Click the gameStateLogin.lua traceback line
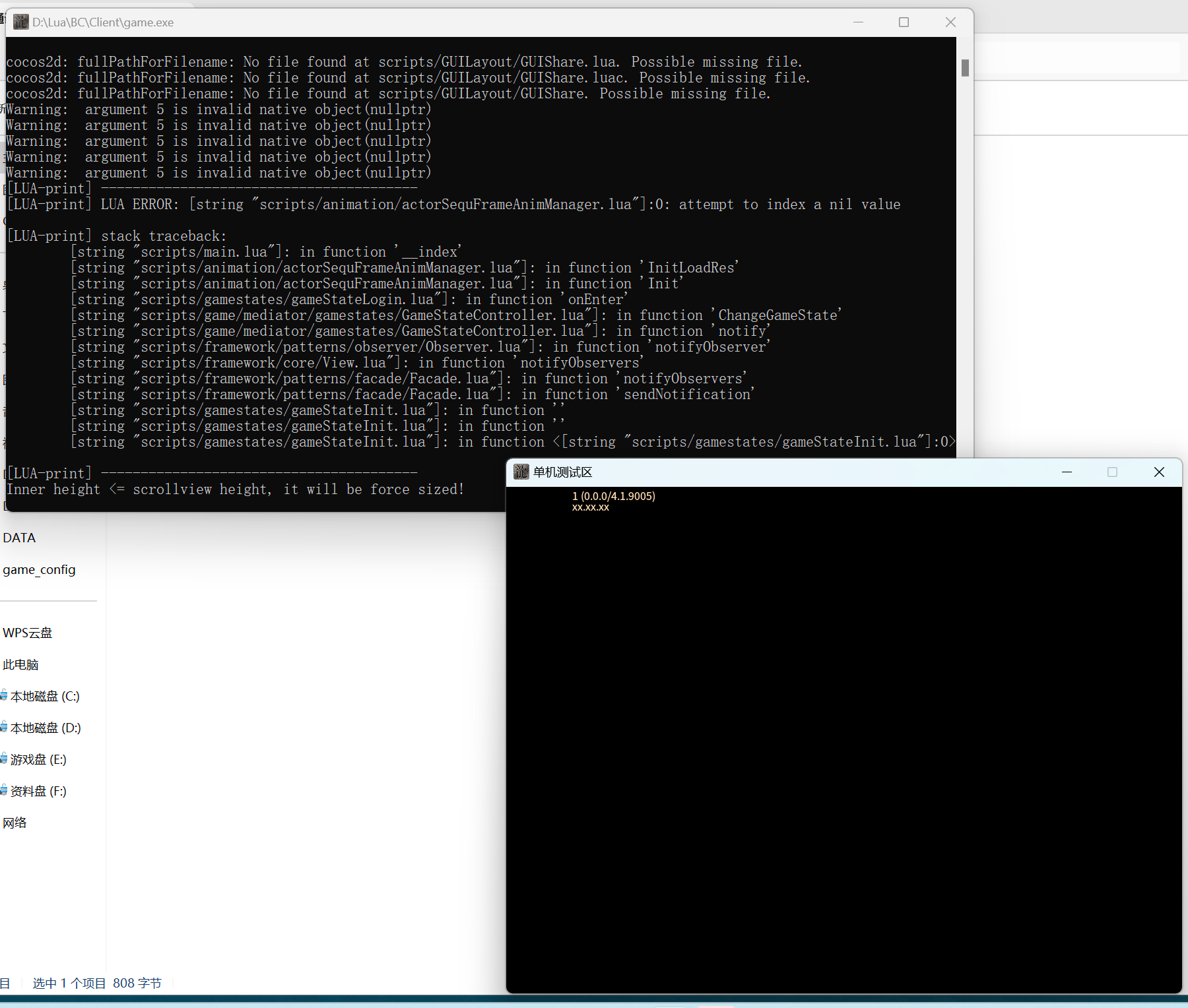 (349, 299)
